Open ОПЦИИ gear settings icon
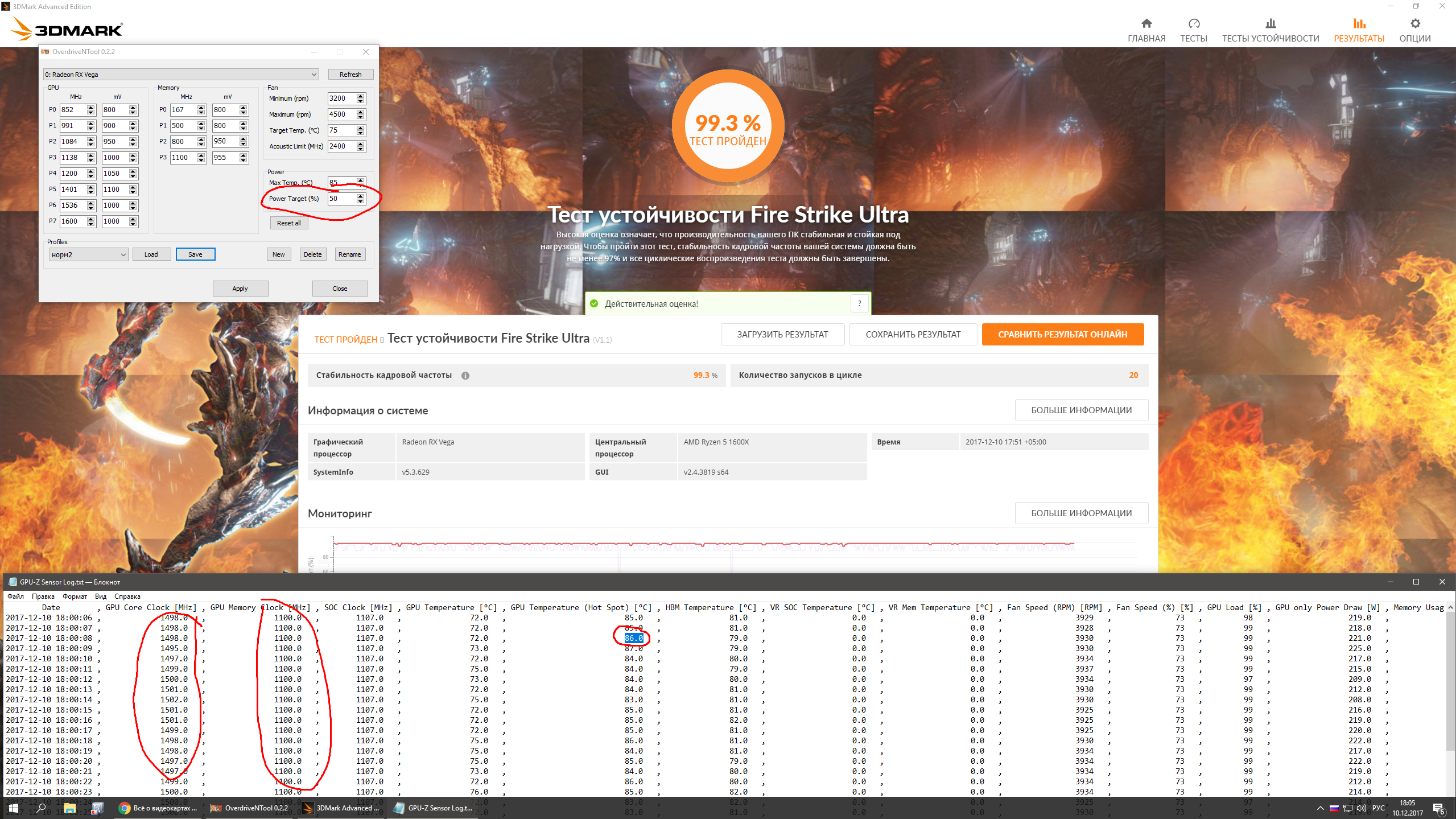1456x819 pixels. pos(1414,24)
